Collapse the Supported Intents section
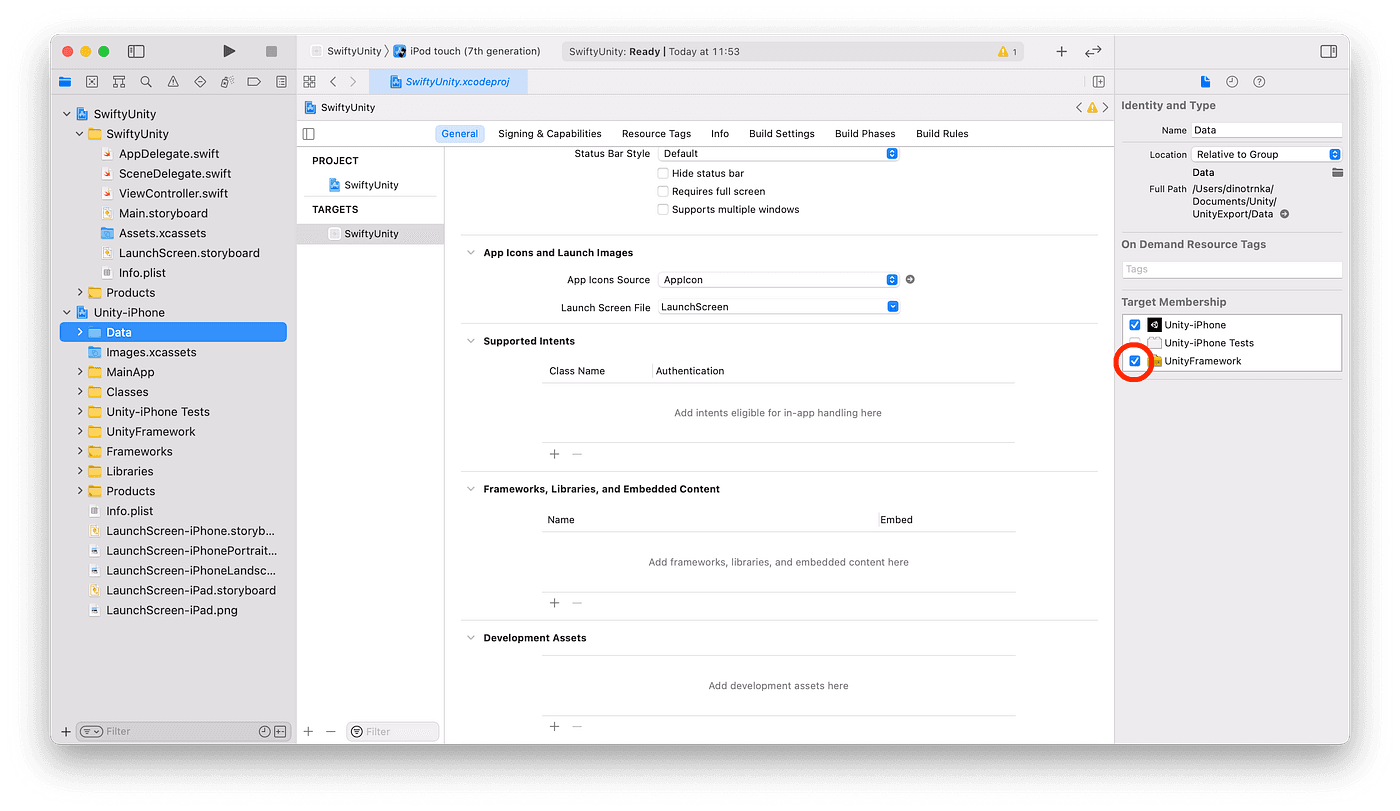 tap(471, 341)
